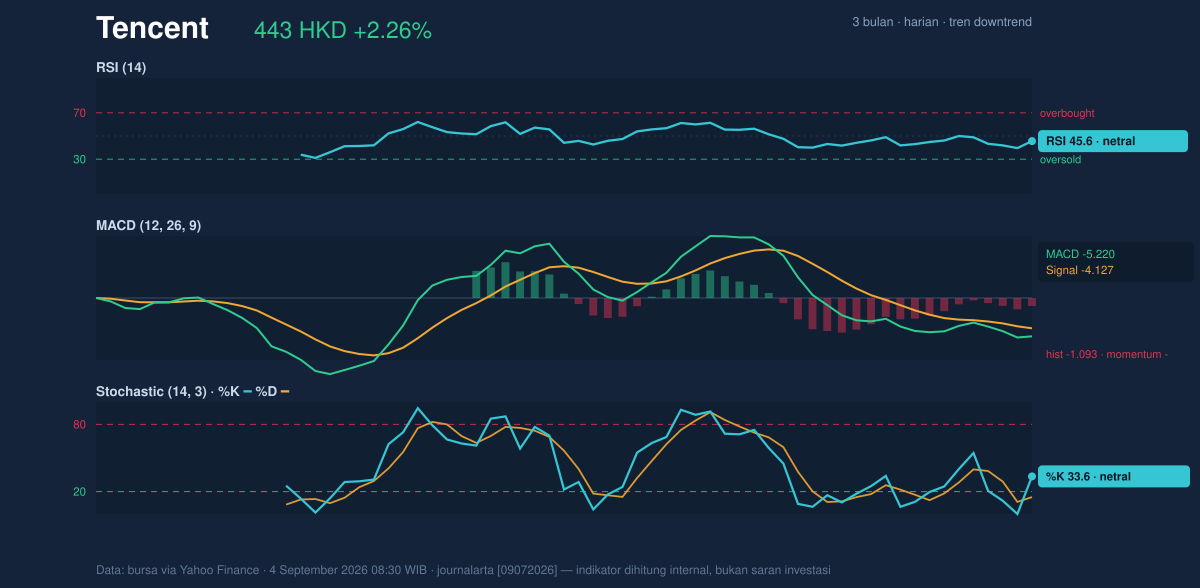Click the 'hist -1.093 · momentum' label
Image resolution: width=1200 pixels, height=588 pixels.
click(1107, 354)
